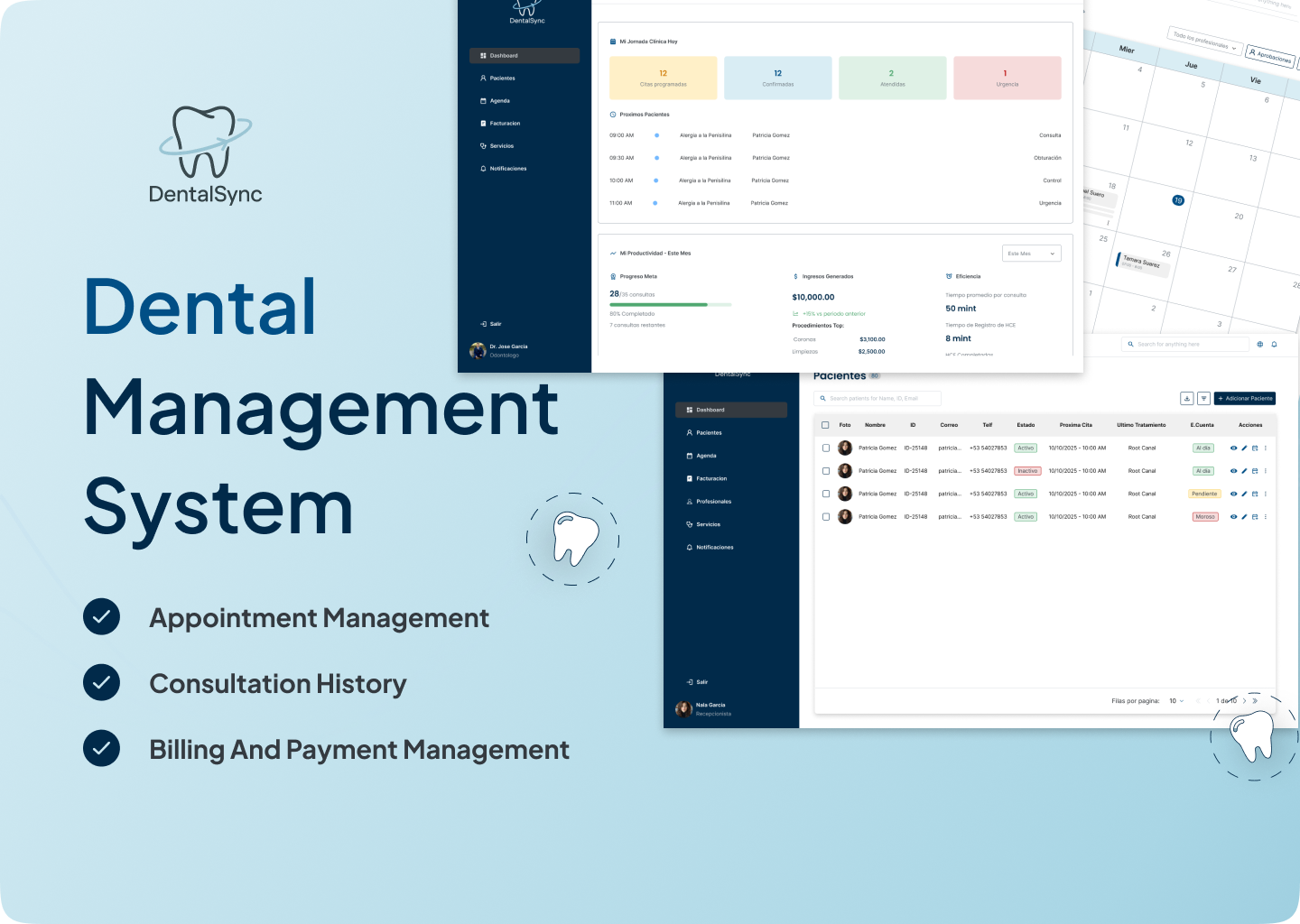Click the globe language icon in header
This screenshot has height=924, width=1300.
(1259, 344)
